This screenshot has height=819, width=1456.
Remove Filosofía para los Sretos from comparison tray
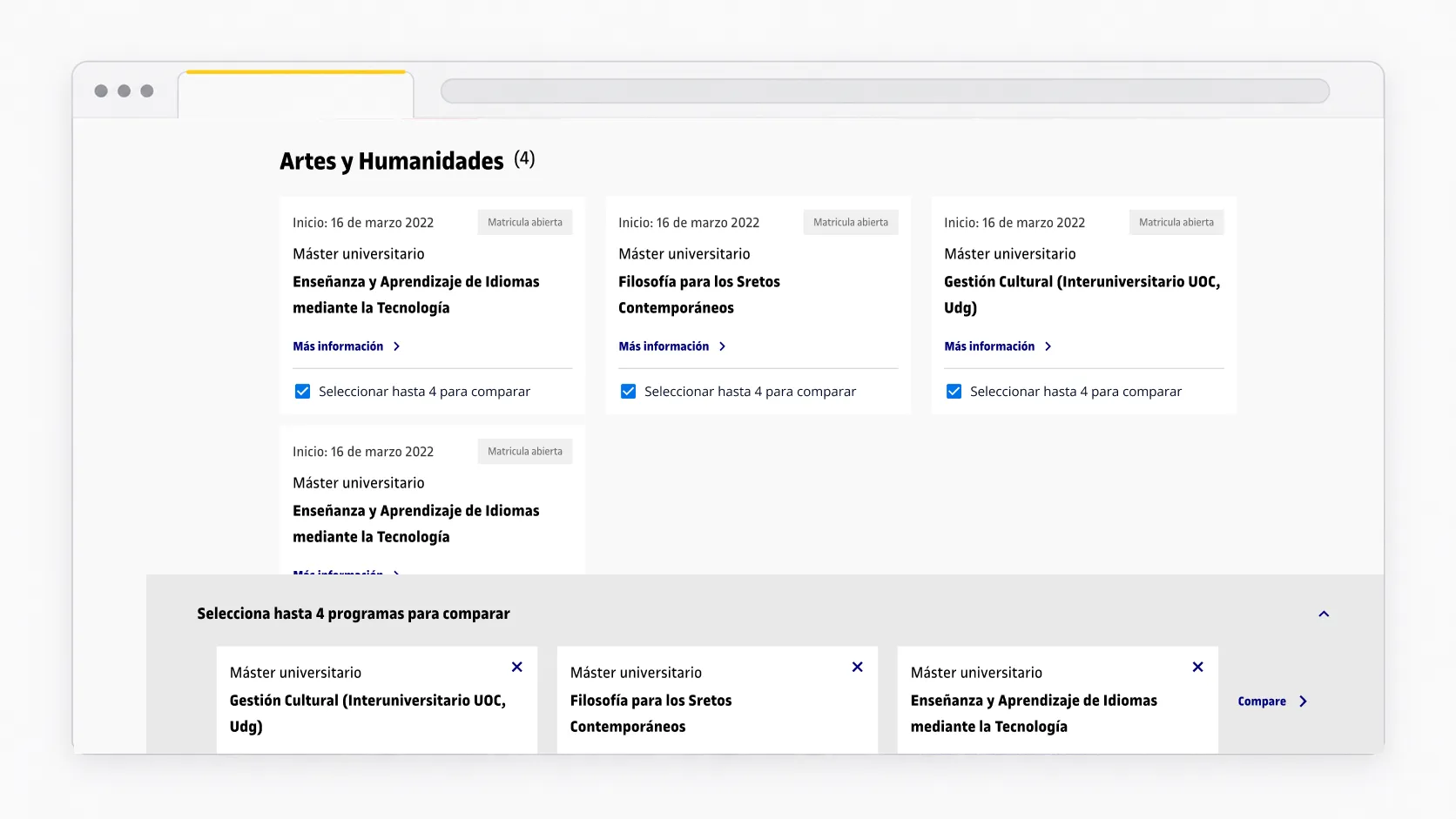coord(858,667)
